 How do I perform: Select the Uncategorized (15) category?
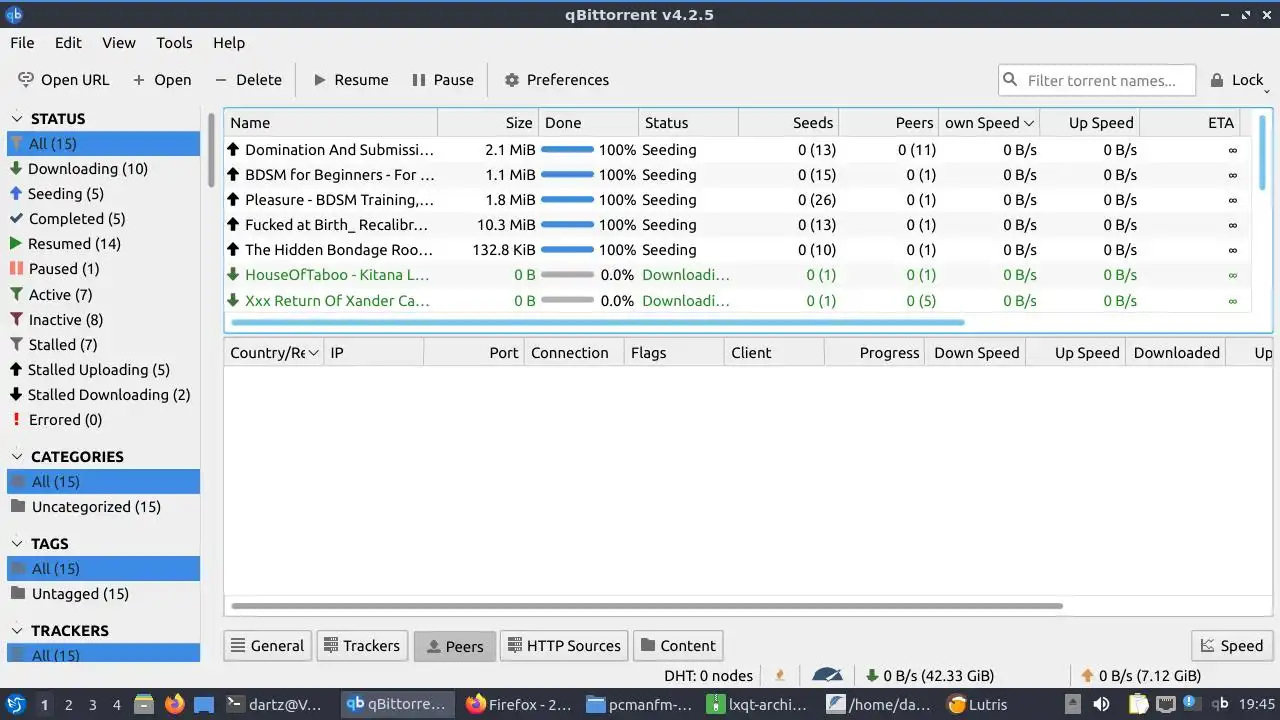(x=103, y=507)
